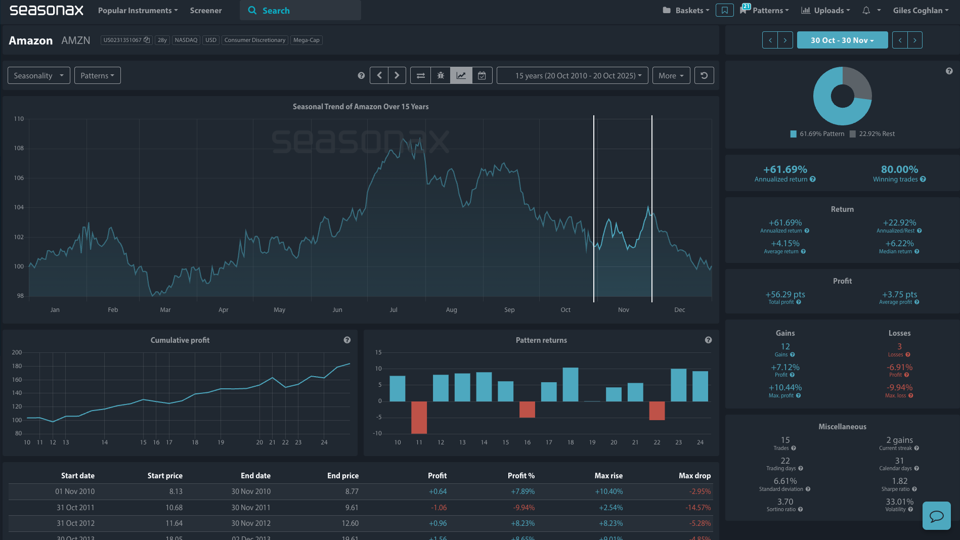This screenshot has width=960, height=540.
Task: Click the Search input field
Action: 305,10
